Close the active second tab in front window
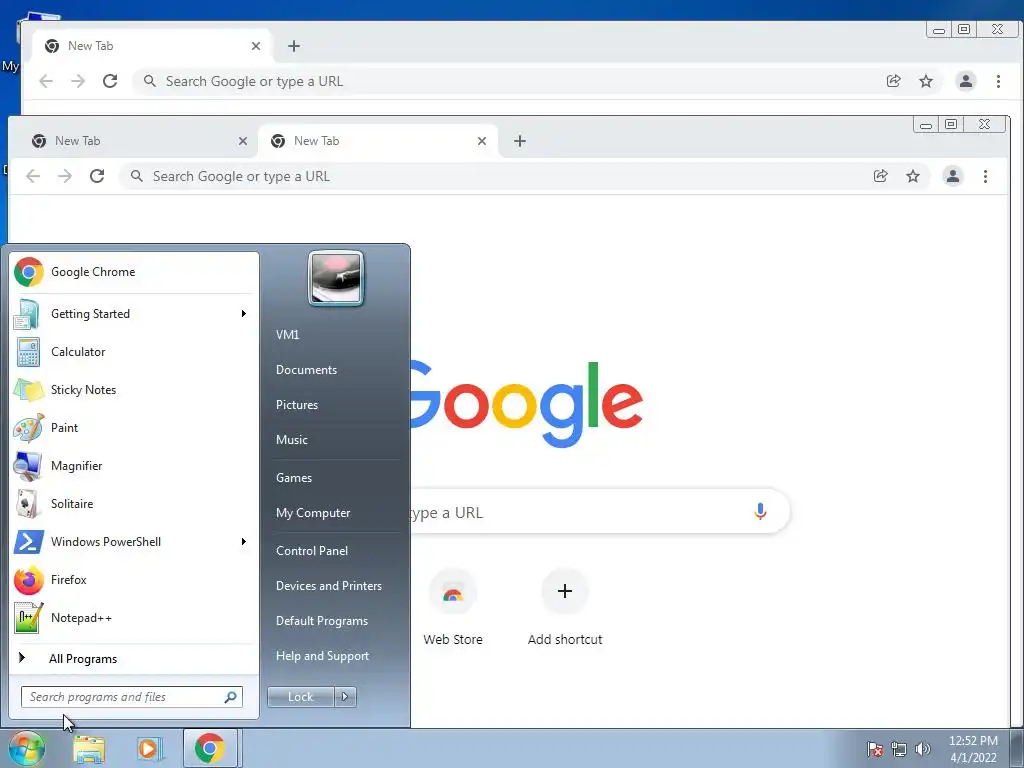 click(x=482, y=141)
